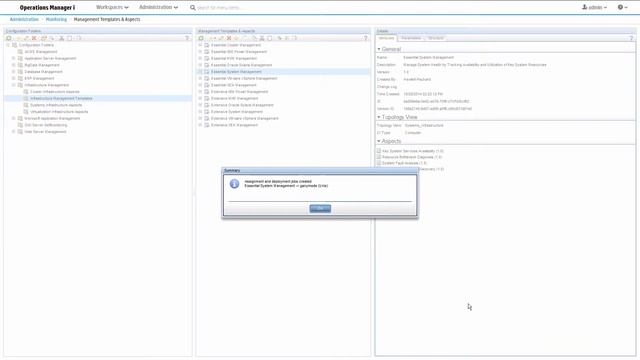This screenshot has height=360, width=640.
Task: Select Virtualization Infrastructure Aspects folder
Action: [59, 111]
